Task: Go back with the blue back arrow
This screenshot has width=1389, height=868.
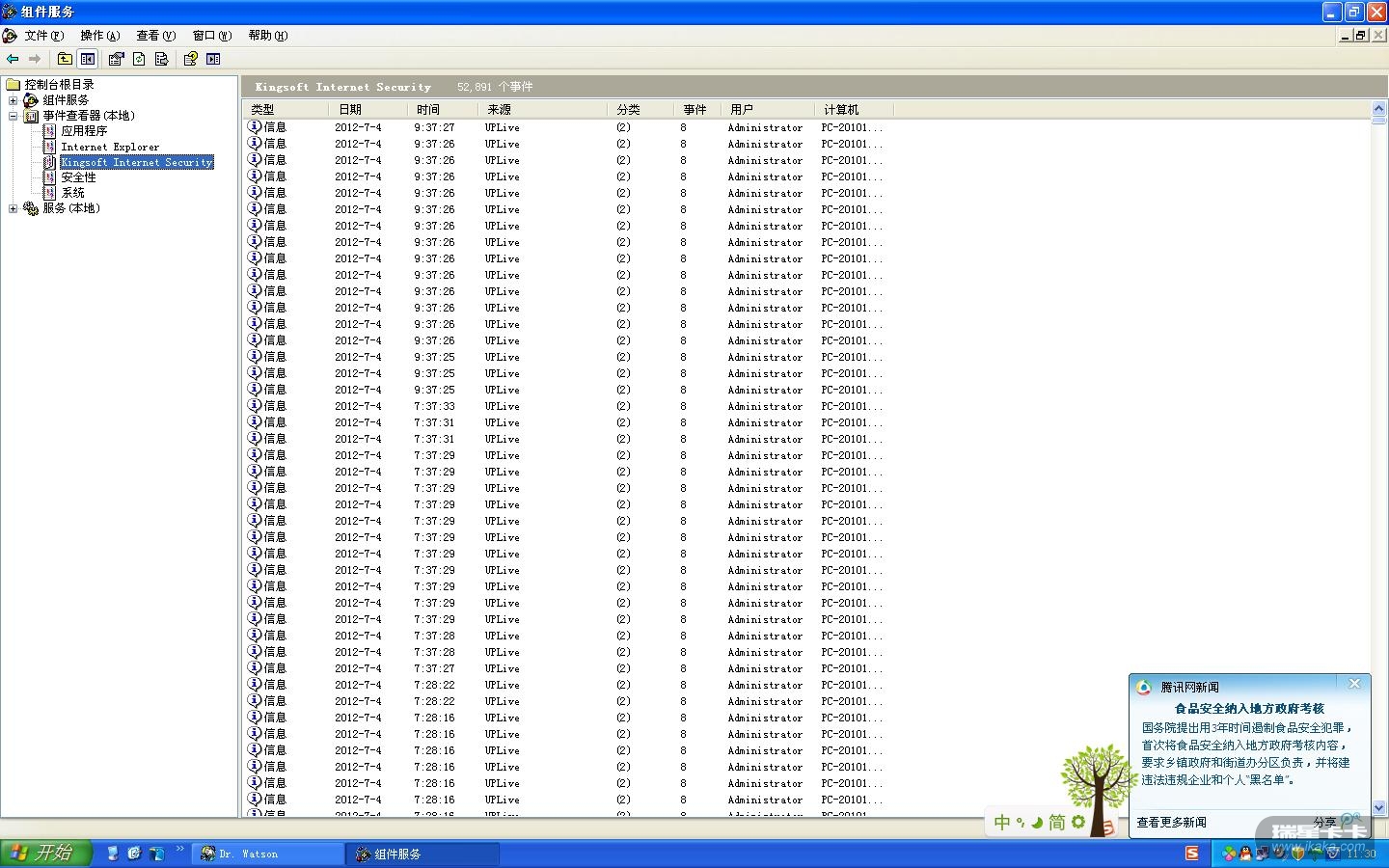Action: click(13, 59)
